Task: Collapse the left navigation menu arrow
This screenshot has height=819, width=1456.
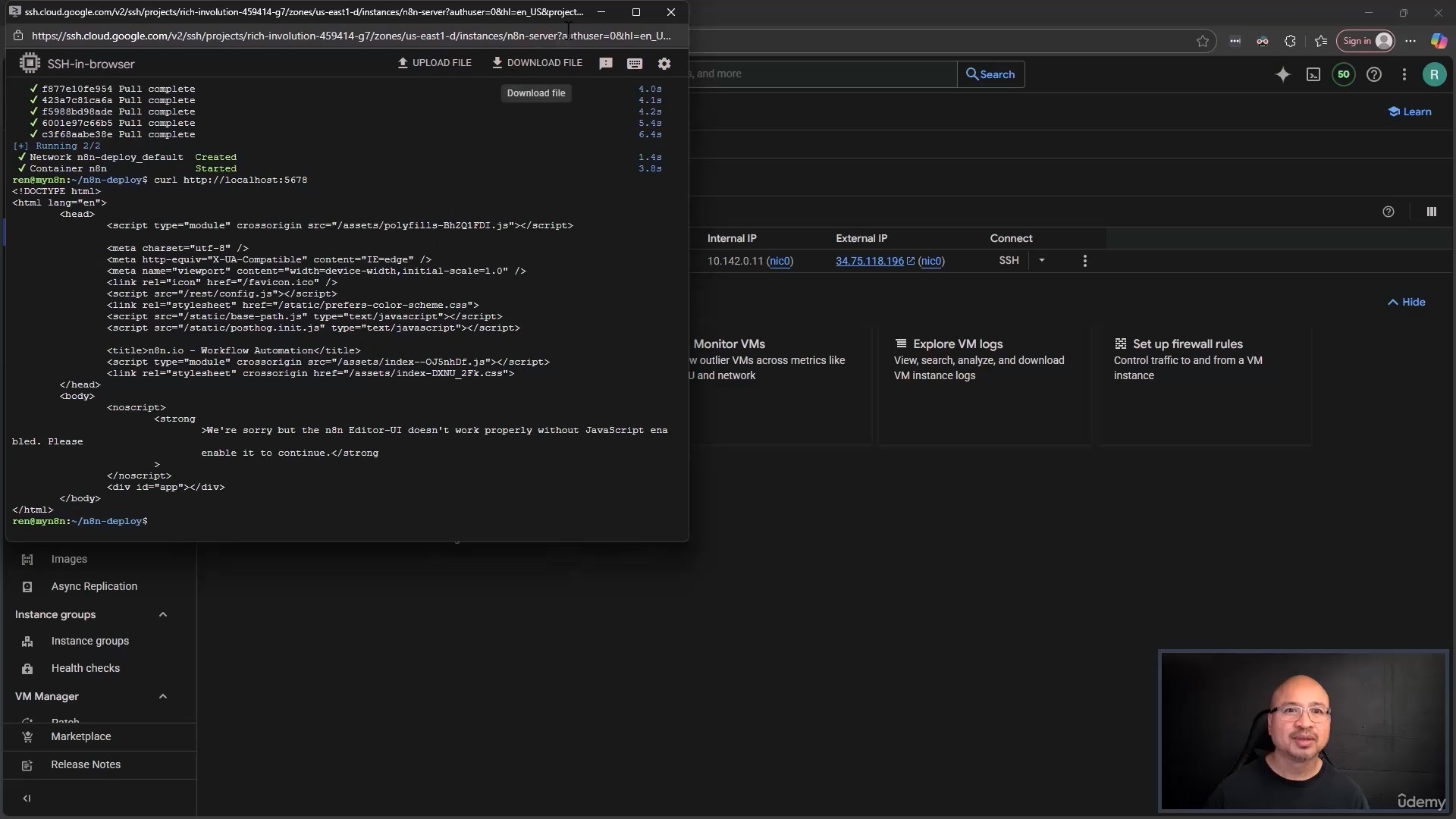Action: pos(27,798)
